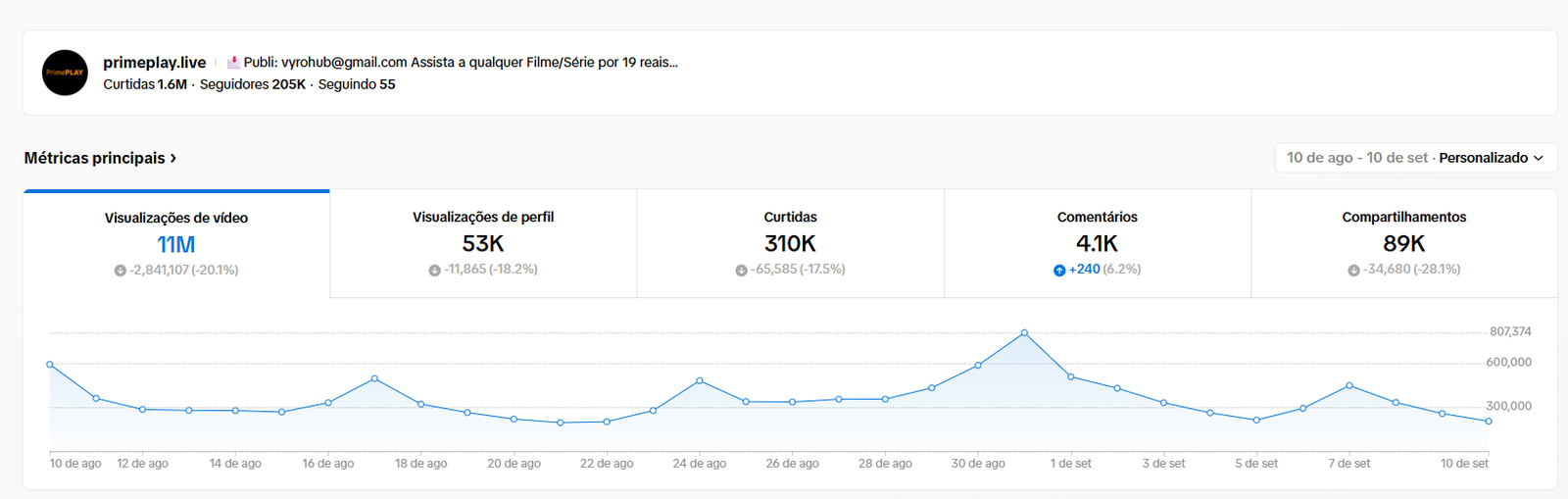Select the Visualizações de vídeo tab
The width and height of the screenshot is (1568, 499).
pos(176,243)
